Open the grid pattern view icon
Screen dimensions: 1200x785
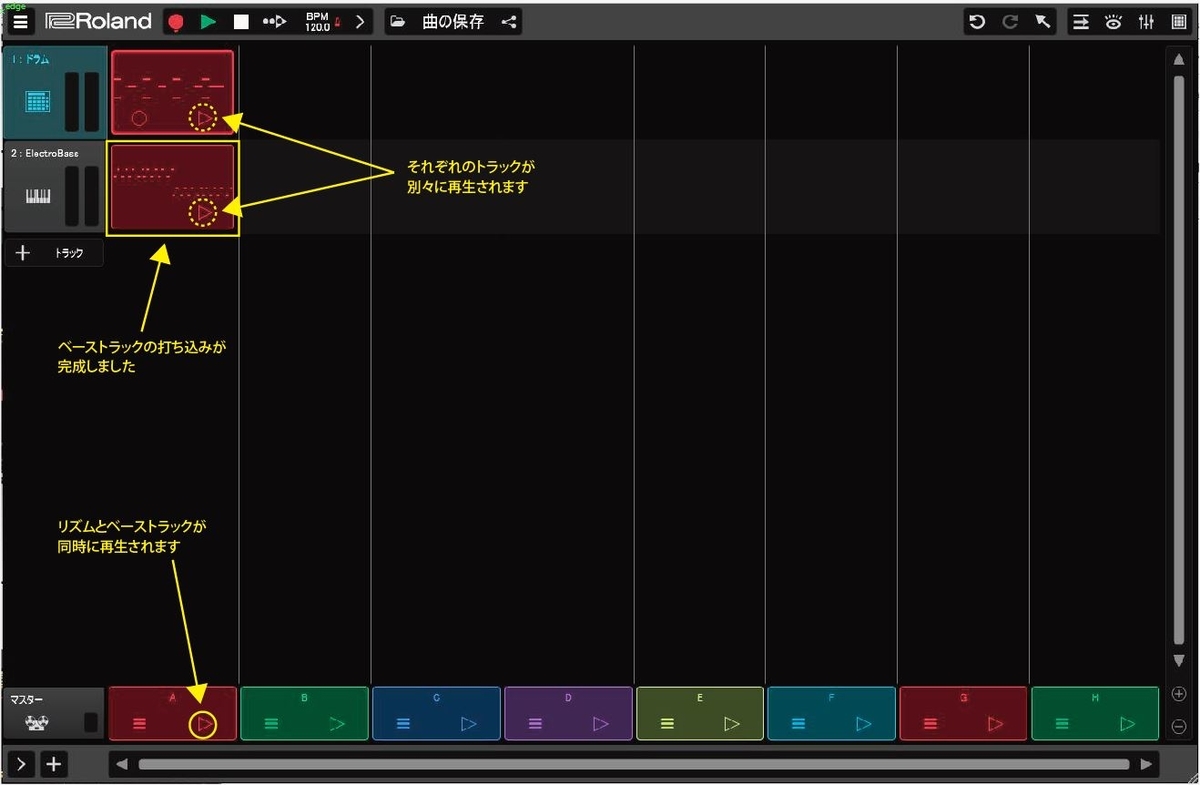point(1179,22)
